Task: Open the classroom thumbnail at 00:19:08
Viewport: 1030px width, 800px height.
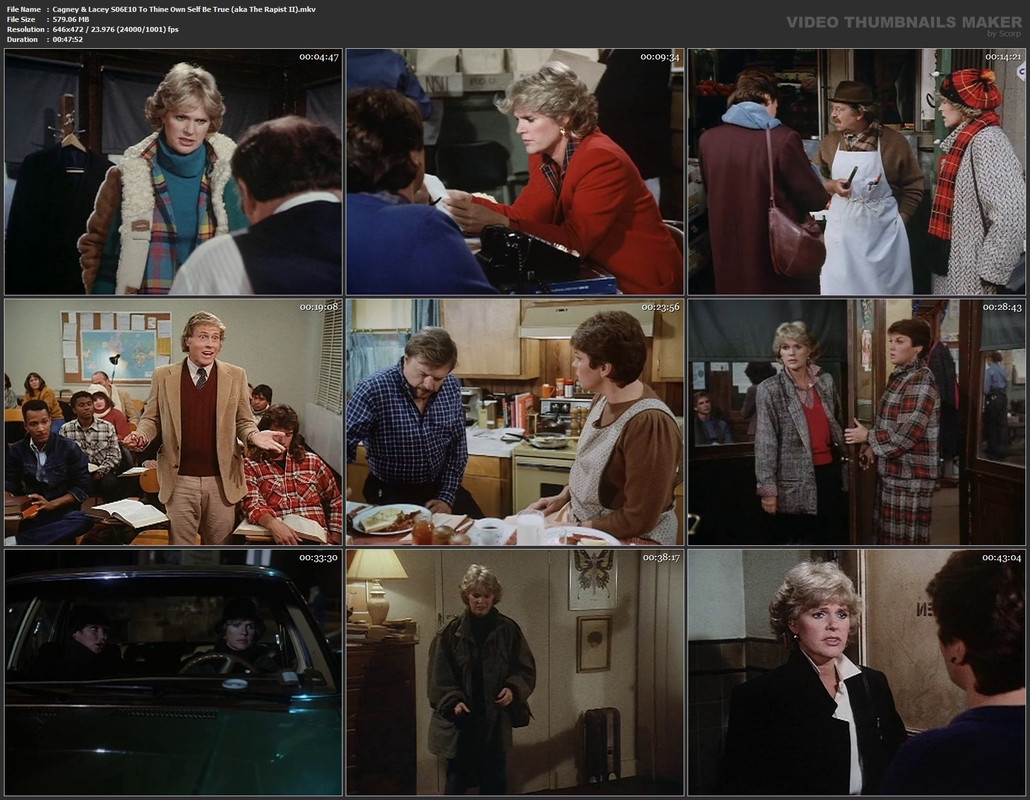Action: [x=173, y=422]
